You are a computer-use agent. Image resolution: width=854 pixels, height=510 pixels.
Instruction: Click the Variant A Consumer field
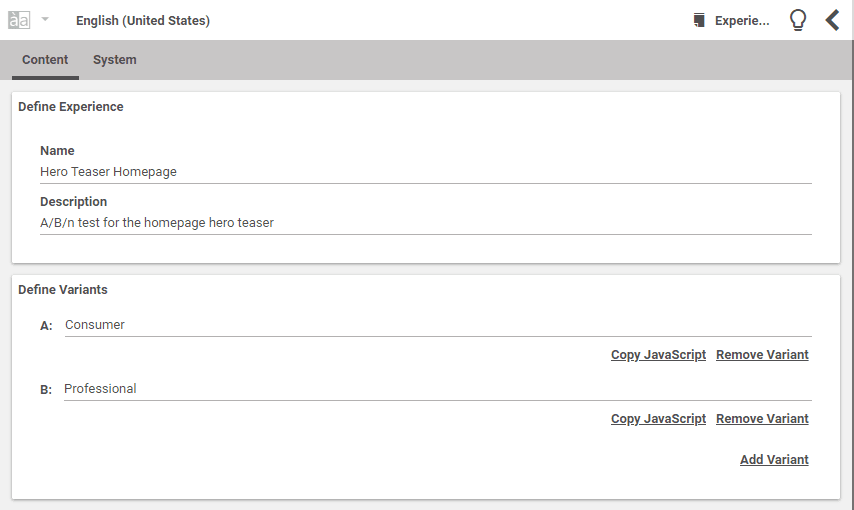437,325
